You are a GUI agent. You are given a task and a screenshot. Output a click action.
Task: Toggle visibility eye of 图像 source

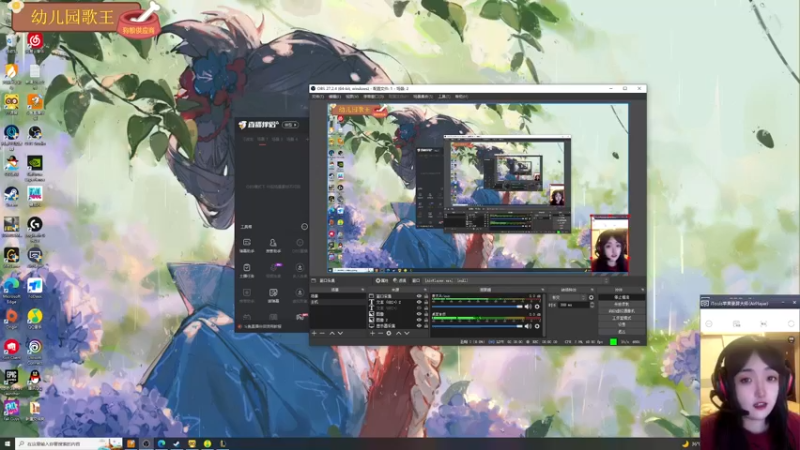click(x=419, y=314)
